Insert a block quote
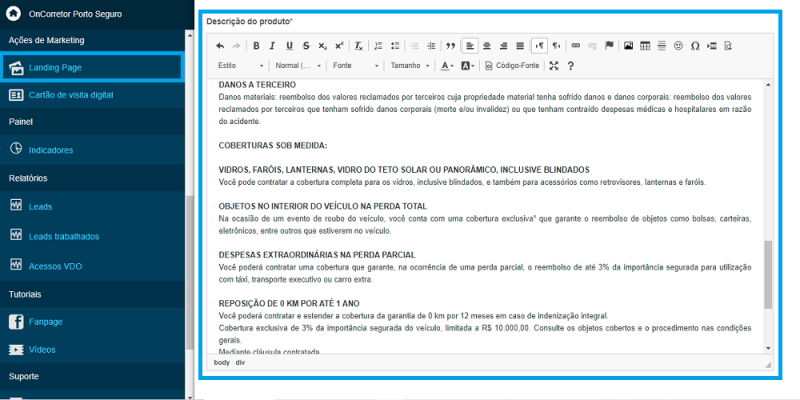 pos(451,46)
